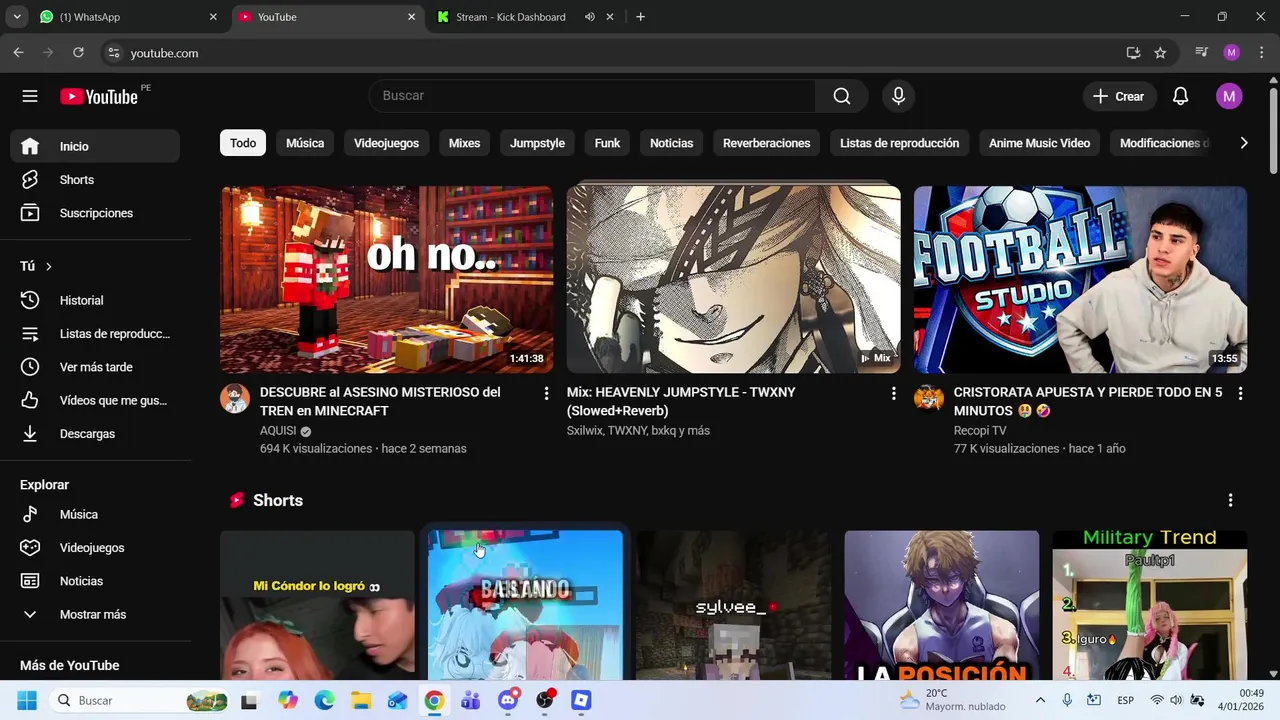Open Chrome media controls icon
This screenshot has width=1280, height=720.
1202,53
